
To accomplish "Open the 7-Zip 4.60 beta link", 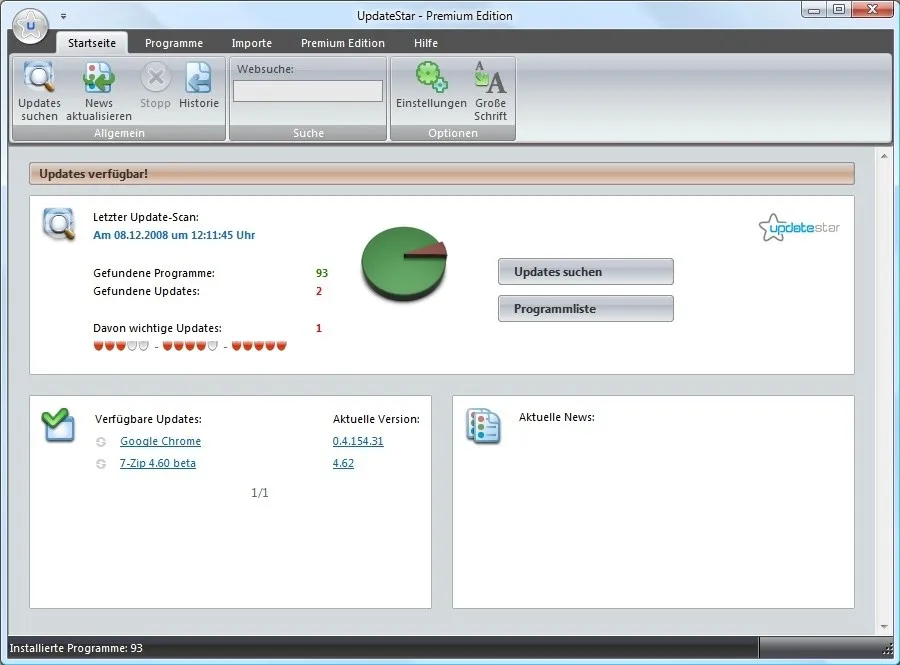I will coord(157,463).
